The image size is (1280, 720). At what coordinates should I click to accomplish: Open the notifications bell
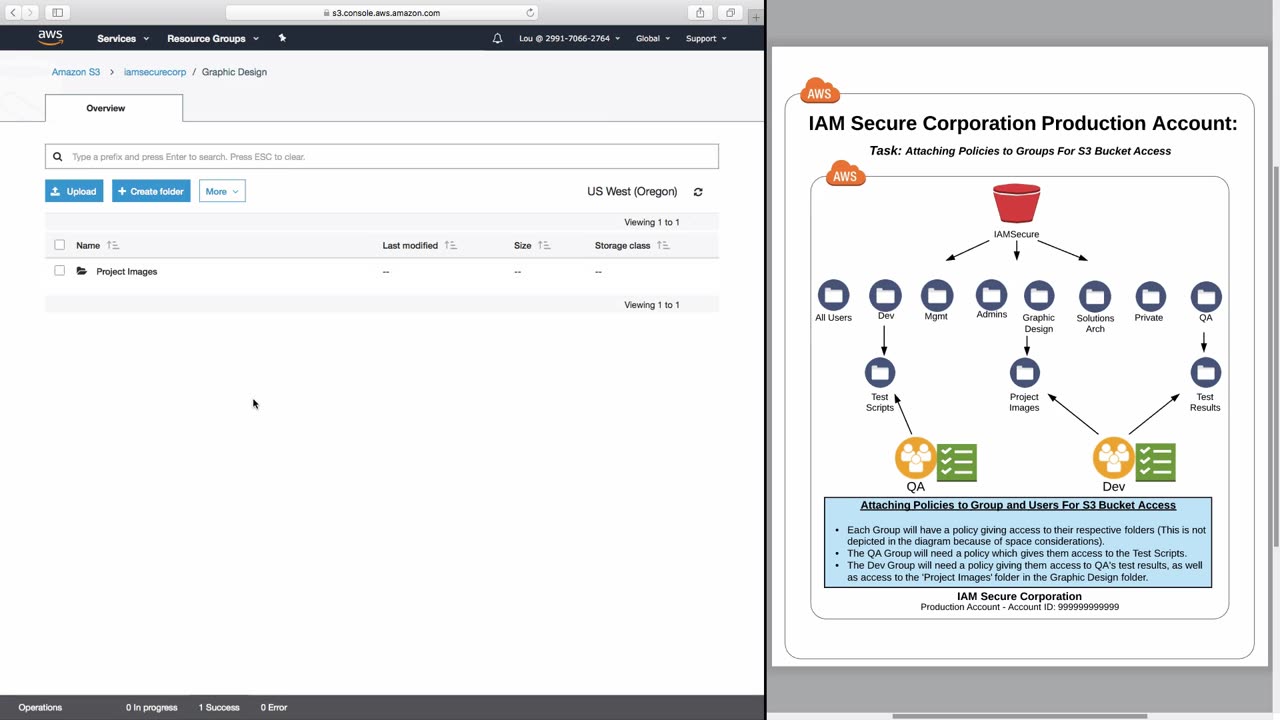pyautogui.click(x=497, y=38)
